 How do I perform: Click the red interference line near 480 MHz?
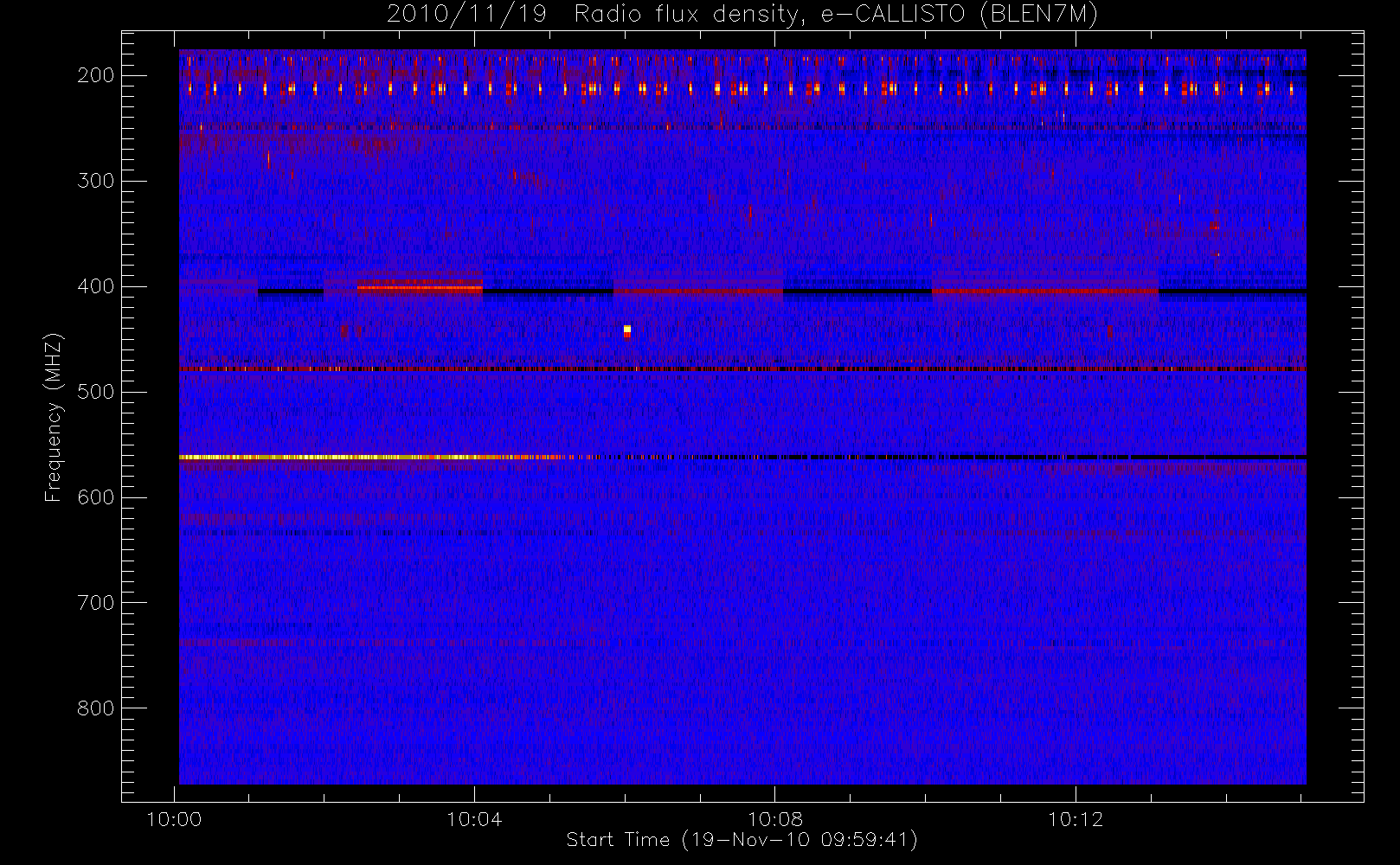point(742,369)
